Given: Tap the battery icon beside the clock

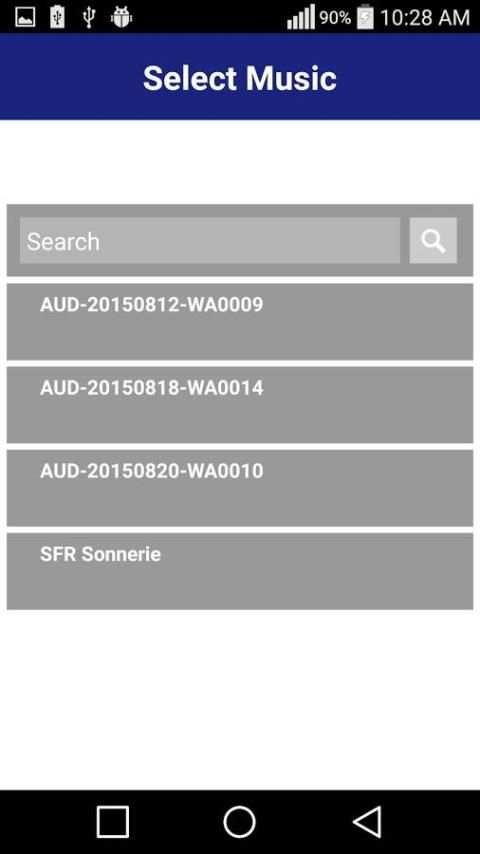Looking at the screenshot, I should coord(365,17).
